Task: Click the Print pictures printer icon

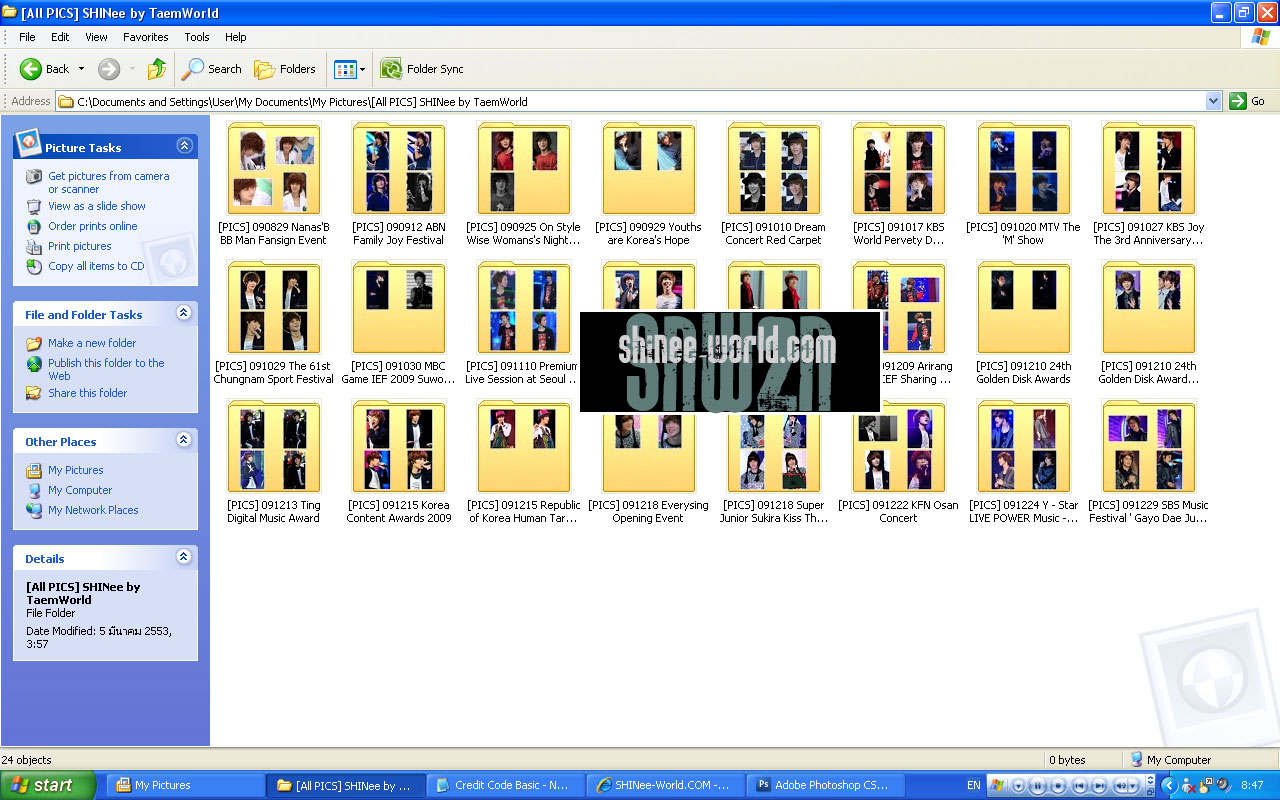Action: 34,246
